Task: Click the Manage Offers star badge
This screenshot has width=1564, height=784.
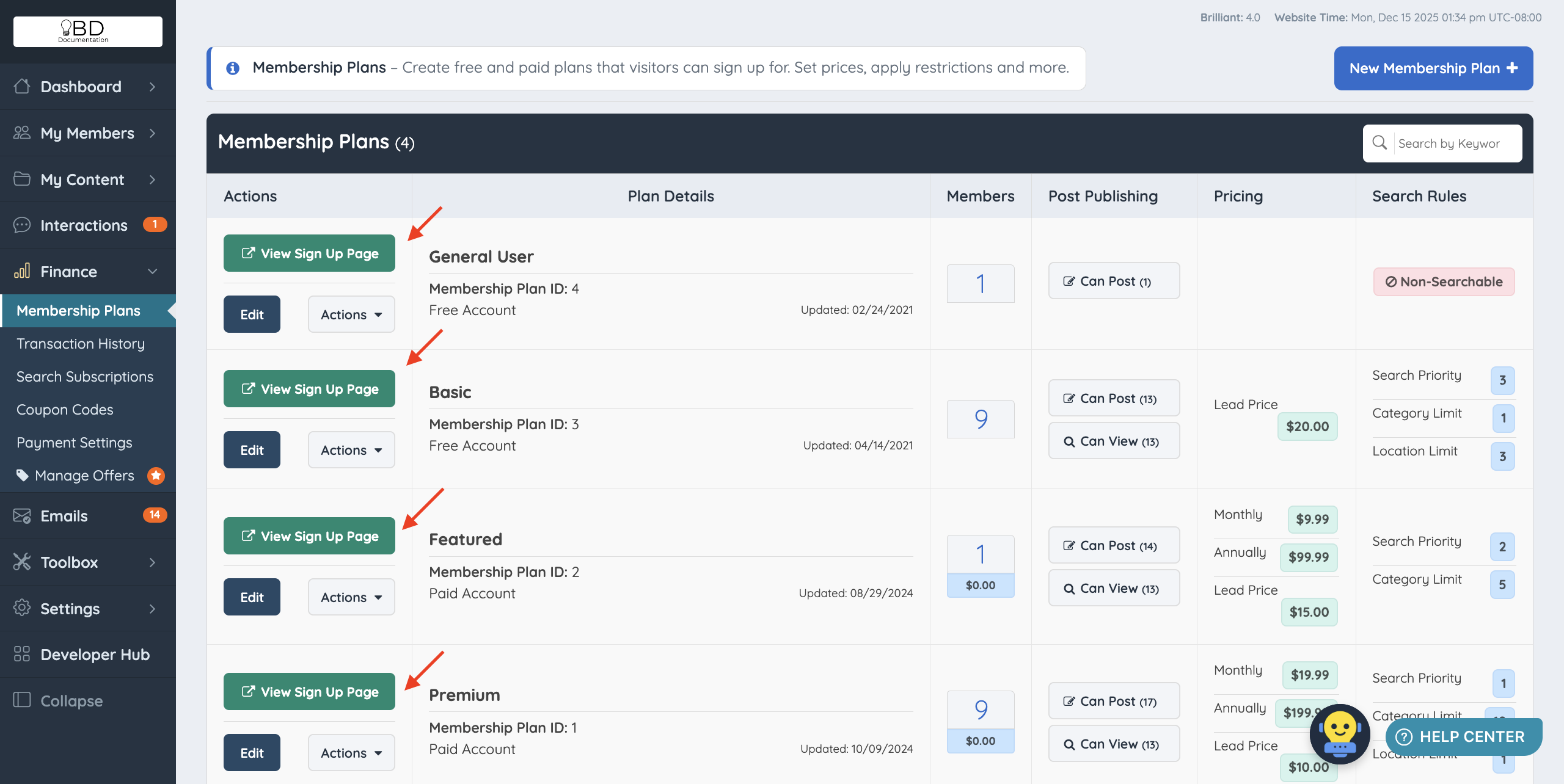Action: [156, 475]
